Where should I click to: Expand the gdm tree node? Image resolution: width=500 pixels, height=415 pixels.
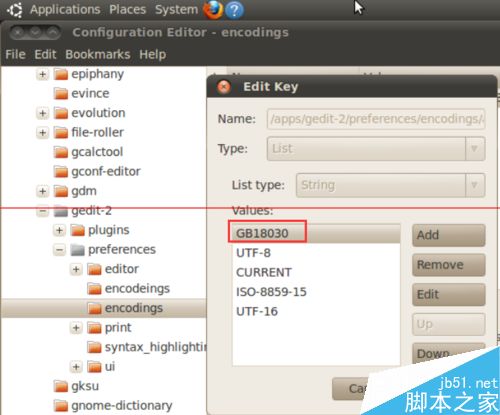42,191
